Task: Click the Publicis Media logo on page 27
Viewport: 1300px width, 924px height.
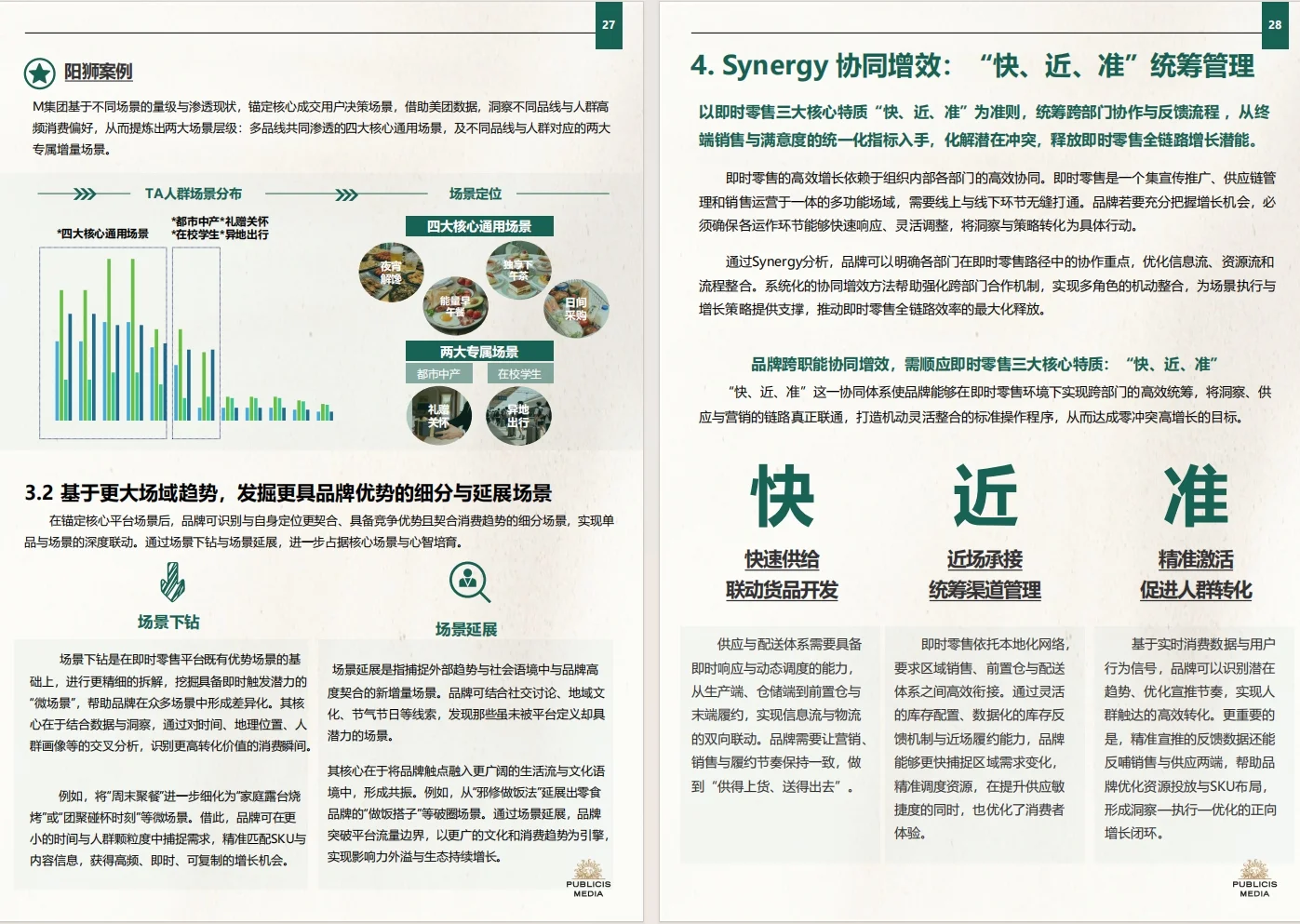Action: tap(588, 878)
